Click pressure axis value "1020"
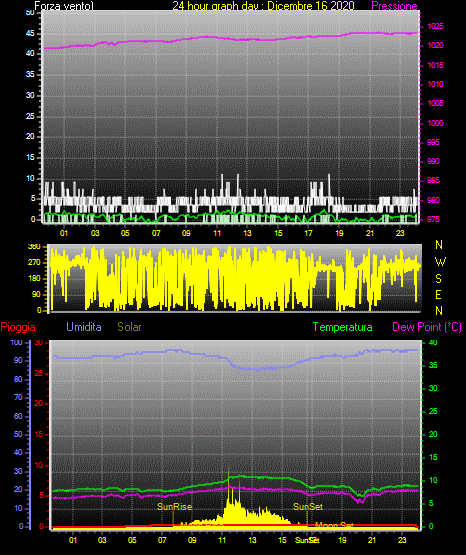466x555 pixels. pos(435,45)
